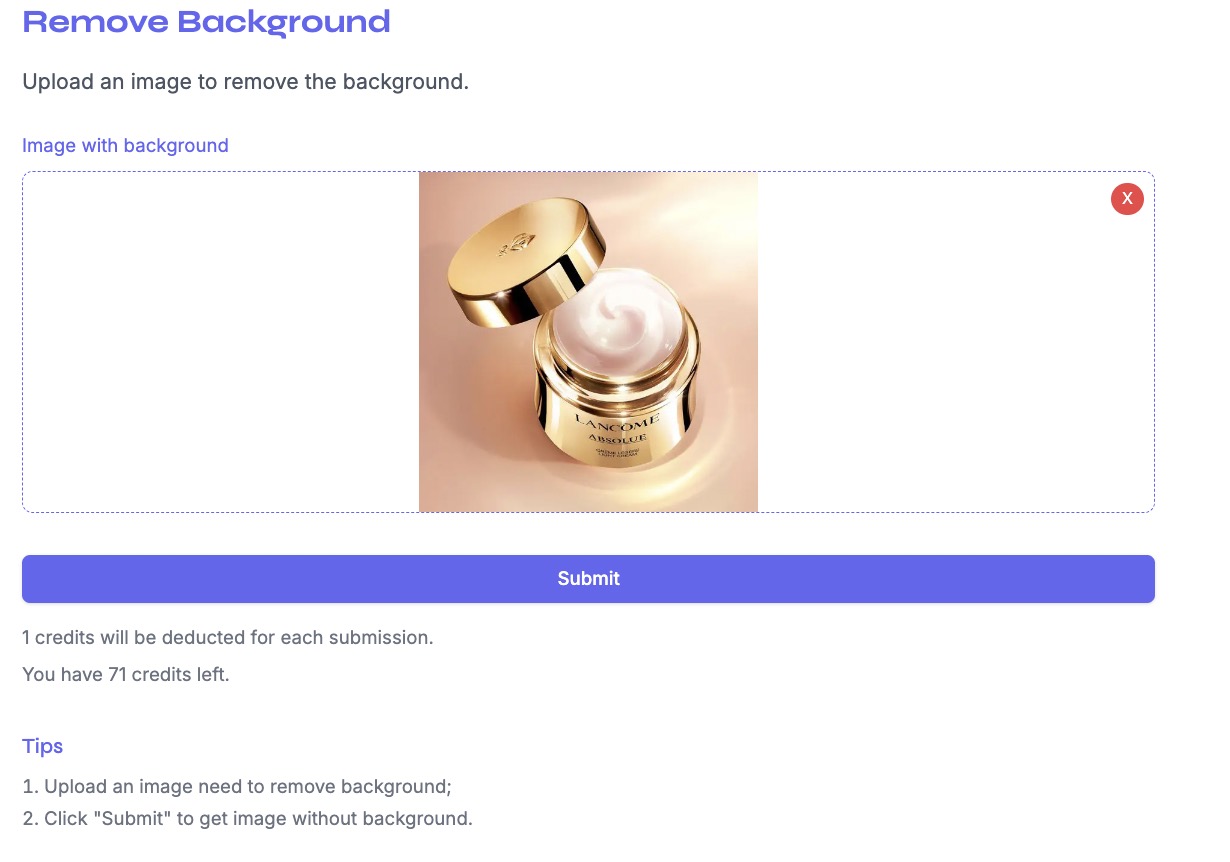
Task: Click the Submit button to remove background
Action: [588, 578]
